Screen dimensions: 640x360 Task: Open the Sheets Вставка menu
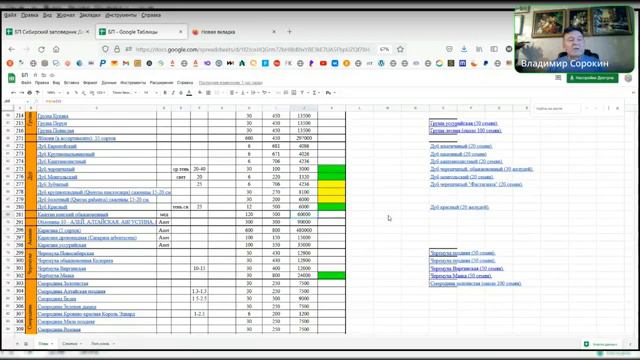[71, 82]
